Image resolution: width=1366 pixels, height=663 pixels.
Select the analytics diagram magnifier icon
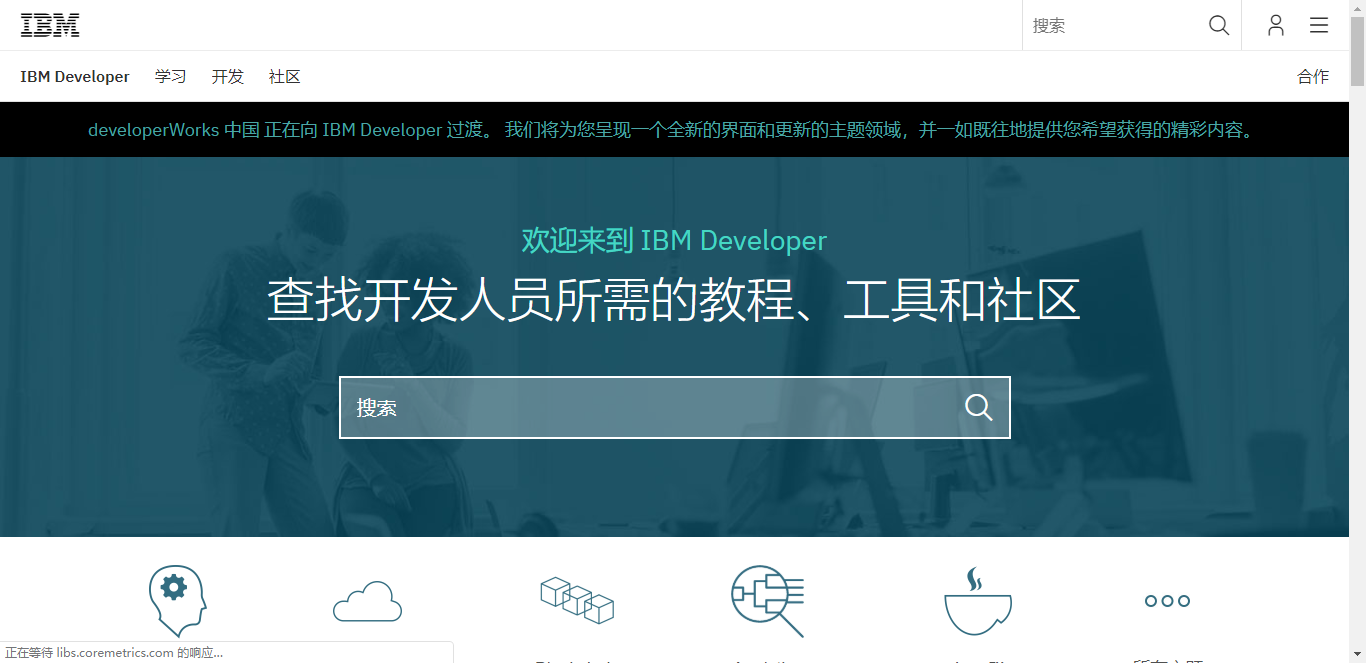pos(768,601)
